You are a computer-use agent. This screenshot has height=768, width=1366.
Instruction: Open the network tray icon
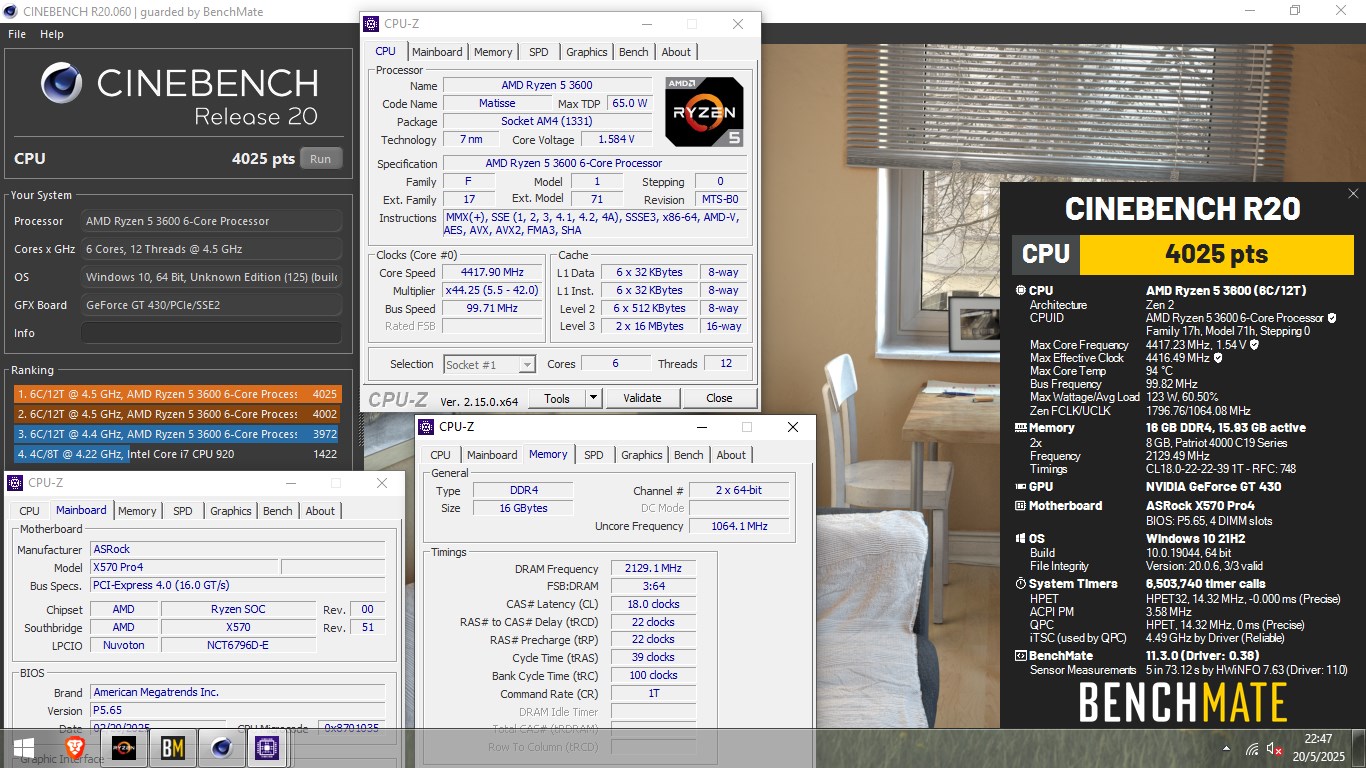1252,748
